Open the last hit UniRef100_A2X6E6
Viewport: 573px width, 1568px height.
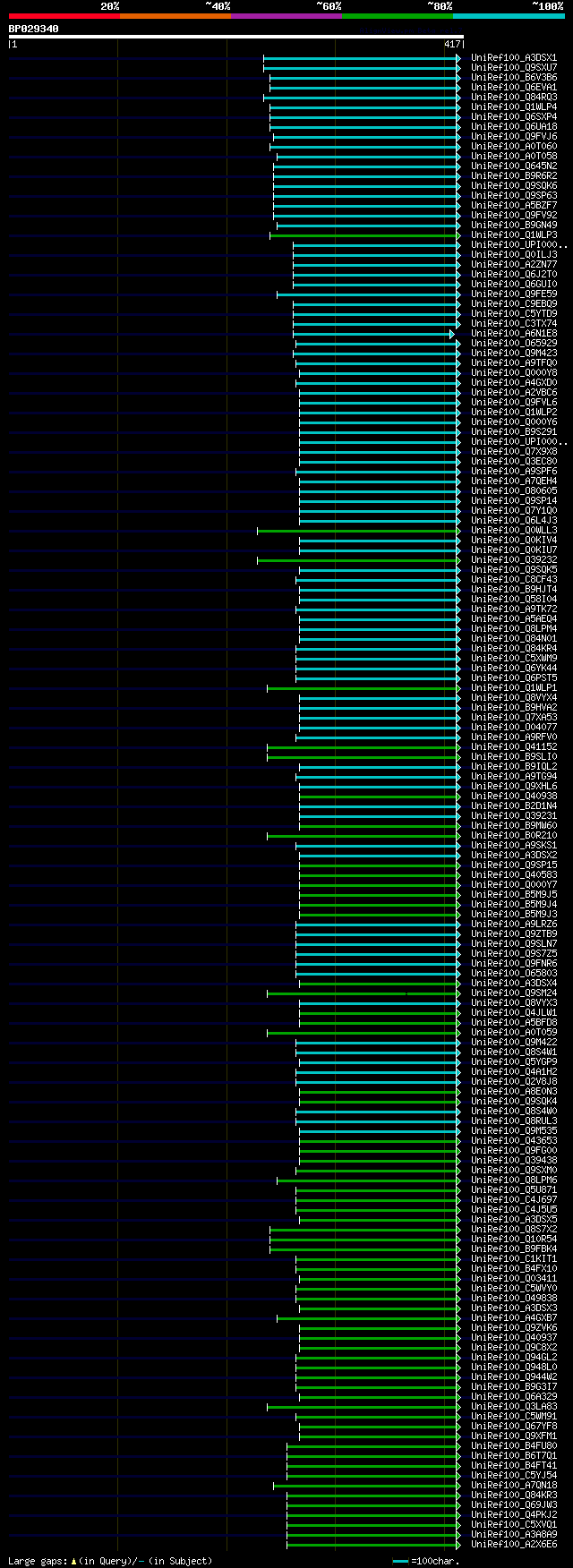point(514,1545)
